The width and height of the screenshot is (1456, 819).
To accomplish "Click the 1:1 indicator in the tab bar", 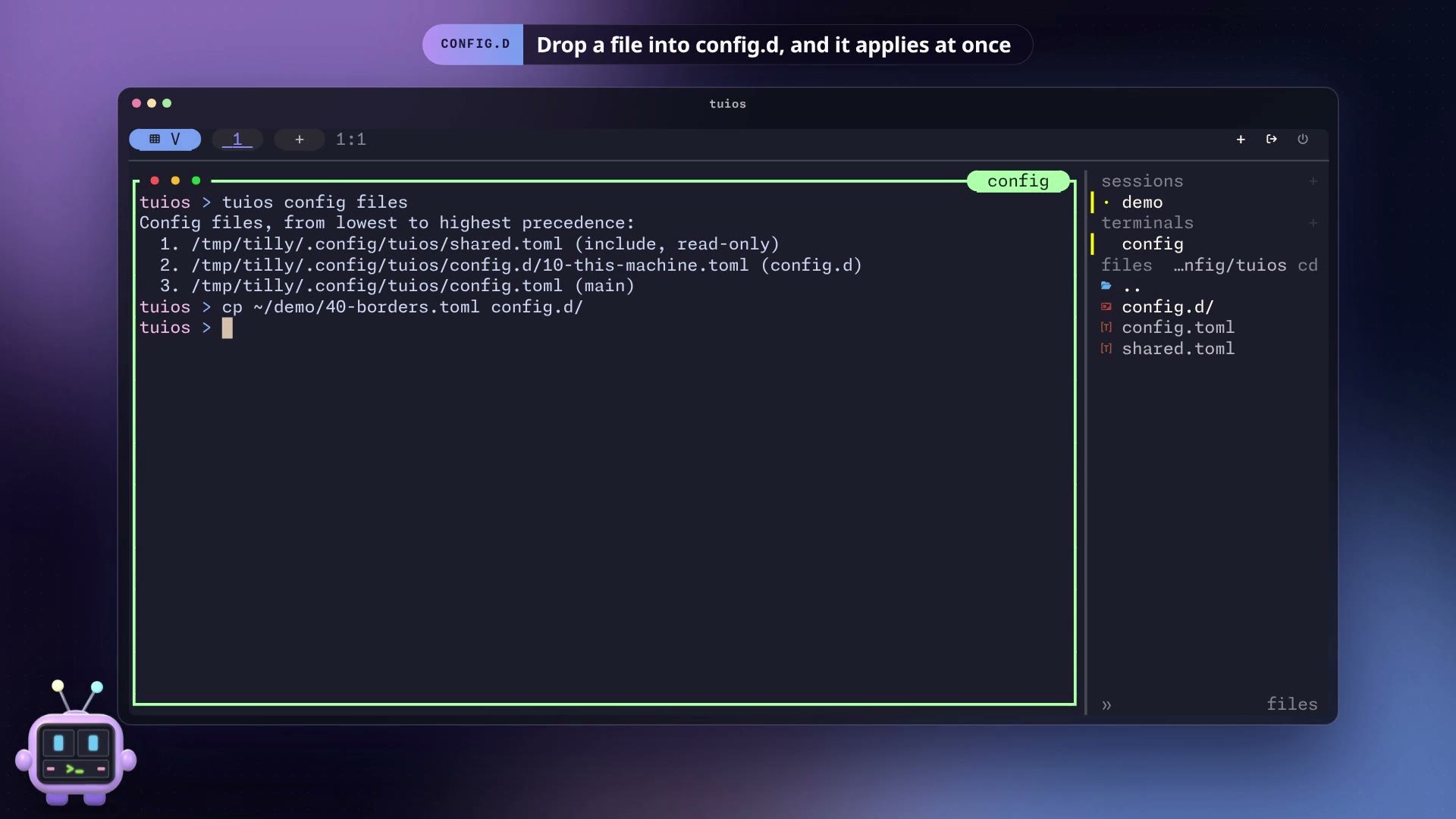I will pos(351,140).
